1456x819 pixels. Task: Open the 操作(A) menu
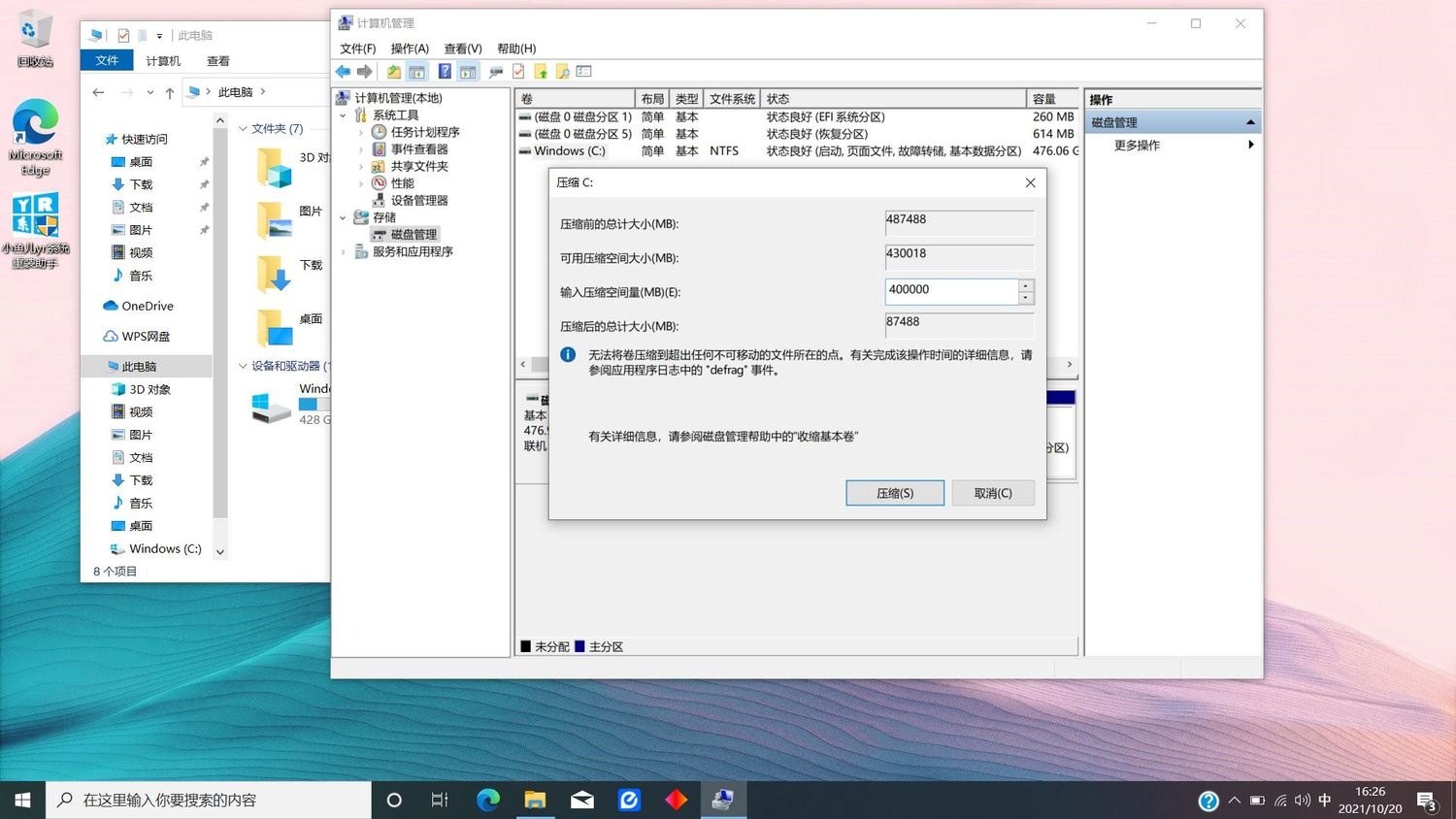click(409, 49)
